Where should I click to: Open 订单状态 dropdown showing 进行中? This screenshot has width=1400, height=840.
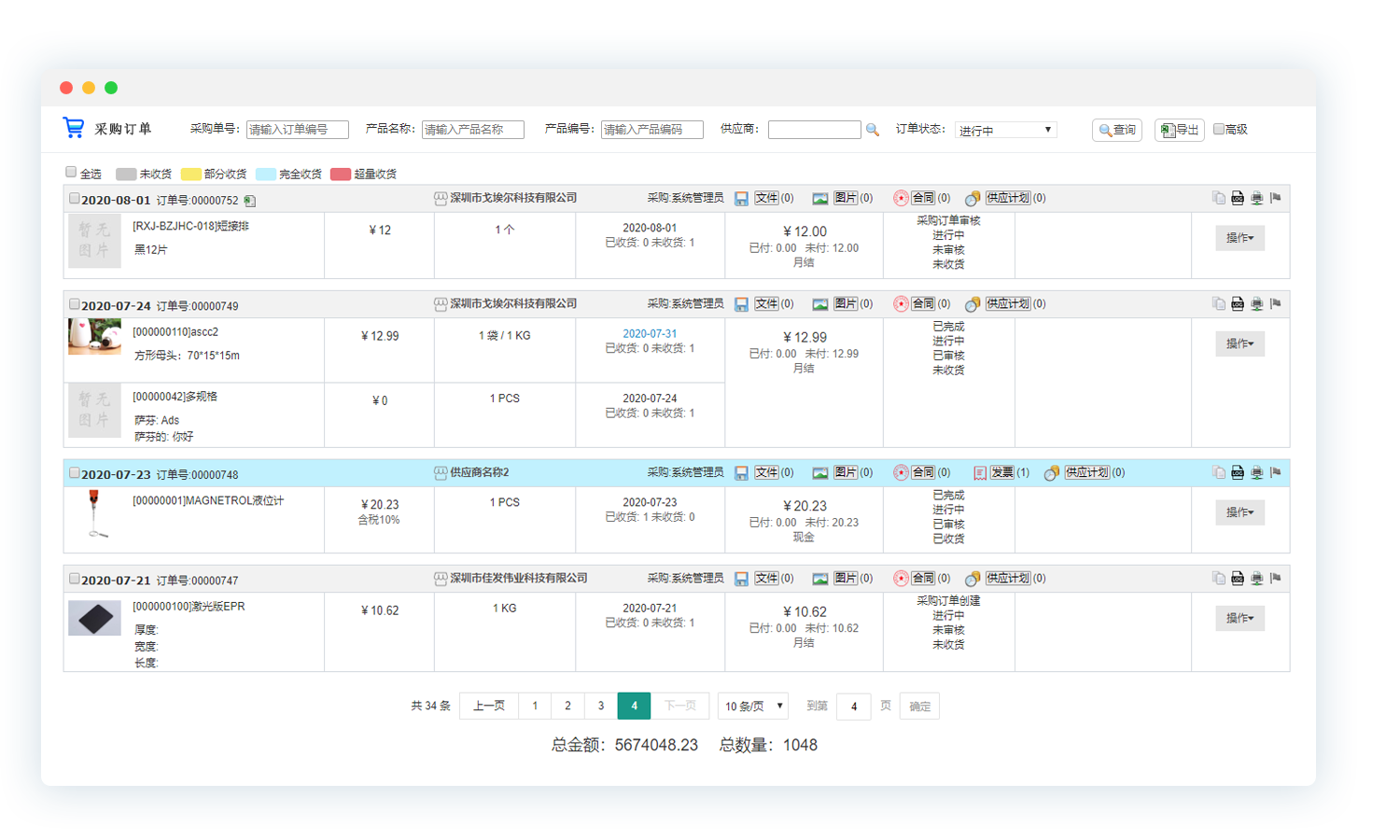point(1005,130)
